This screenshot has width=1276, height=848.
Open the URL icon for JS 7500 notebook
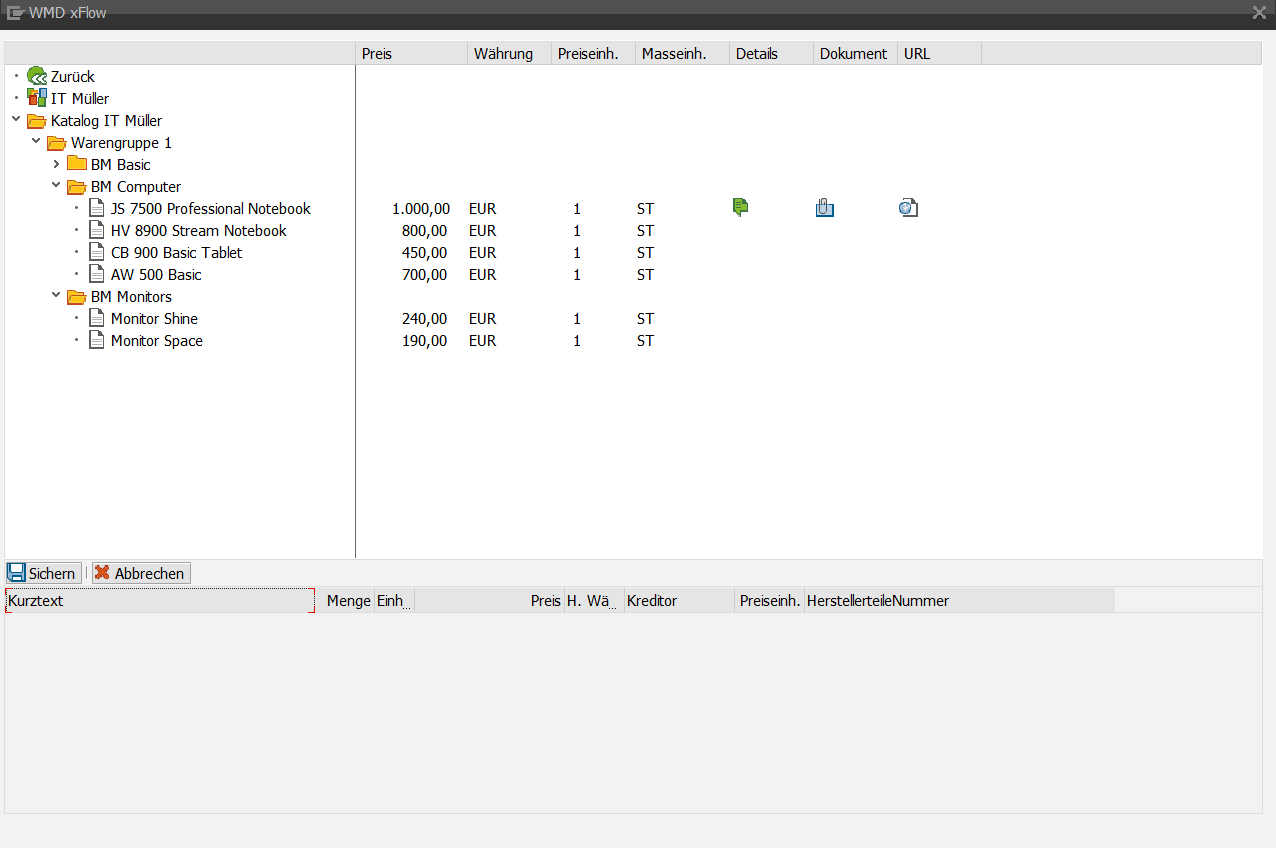coord(908,208)
